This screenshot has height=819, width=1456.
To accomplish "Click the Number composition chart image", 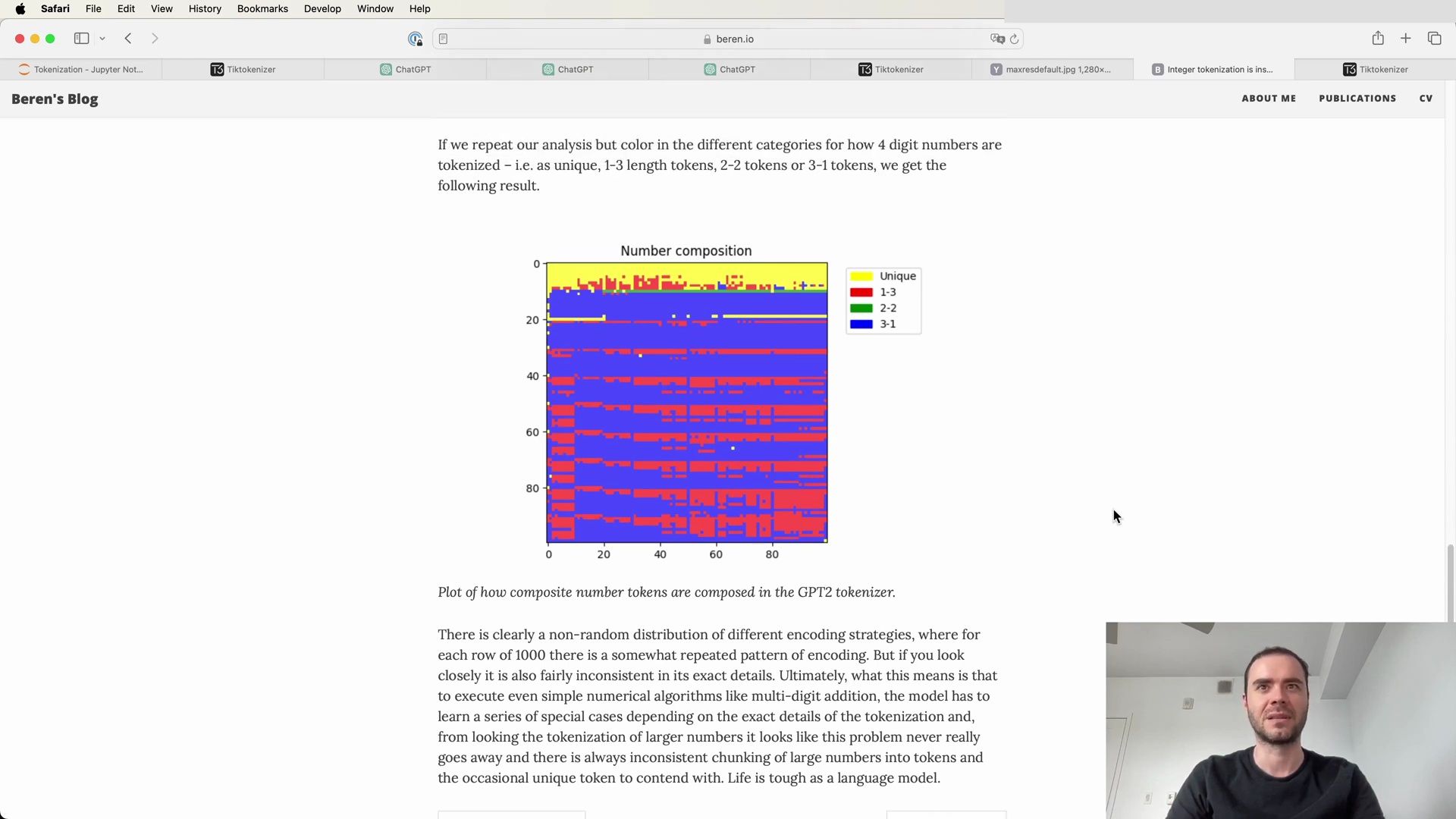I will 720,402.
